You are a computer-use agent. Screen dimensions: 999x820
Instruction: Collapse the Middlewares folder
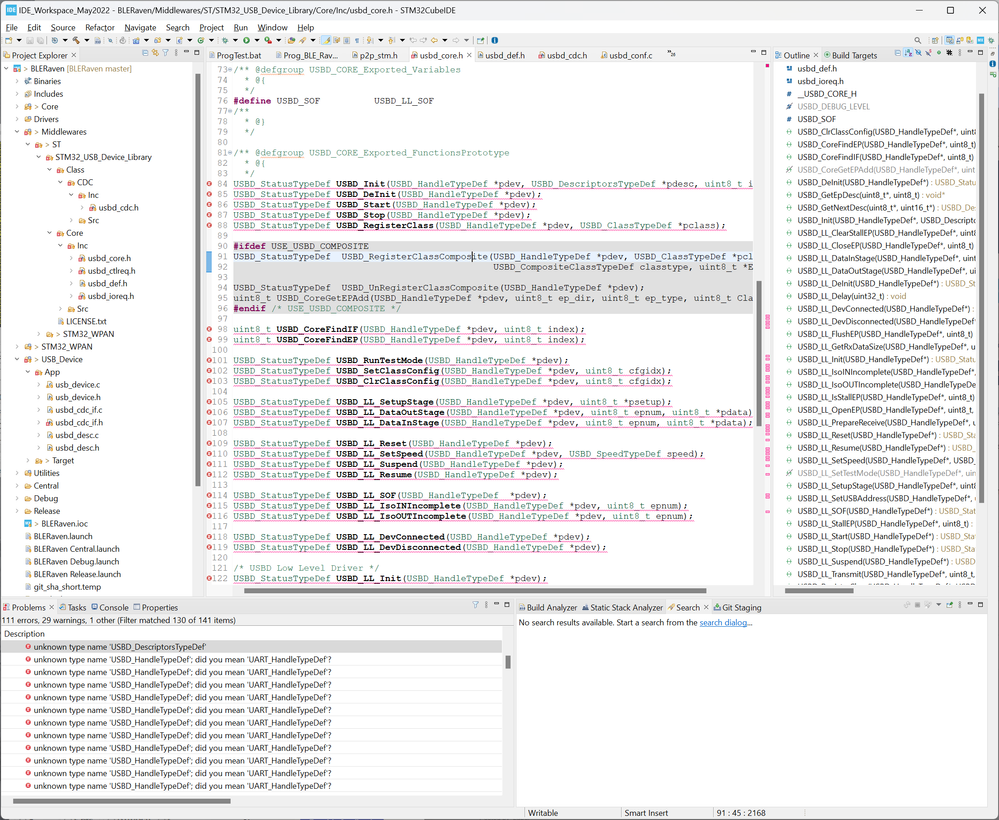point(17,132)
